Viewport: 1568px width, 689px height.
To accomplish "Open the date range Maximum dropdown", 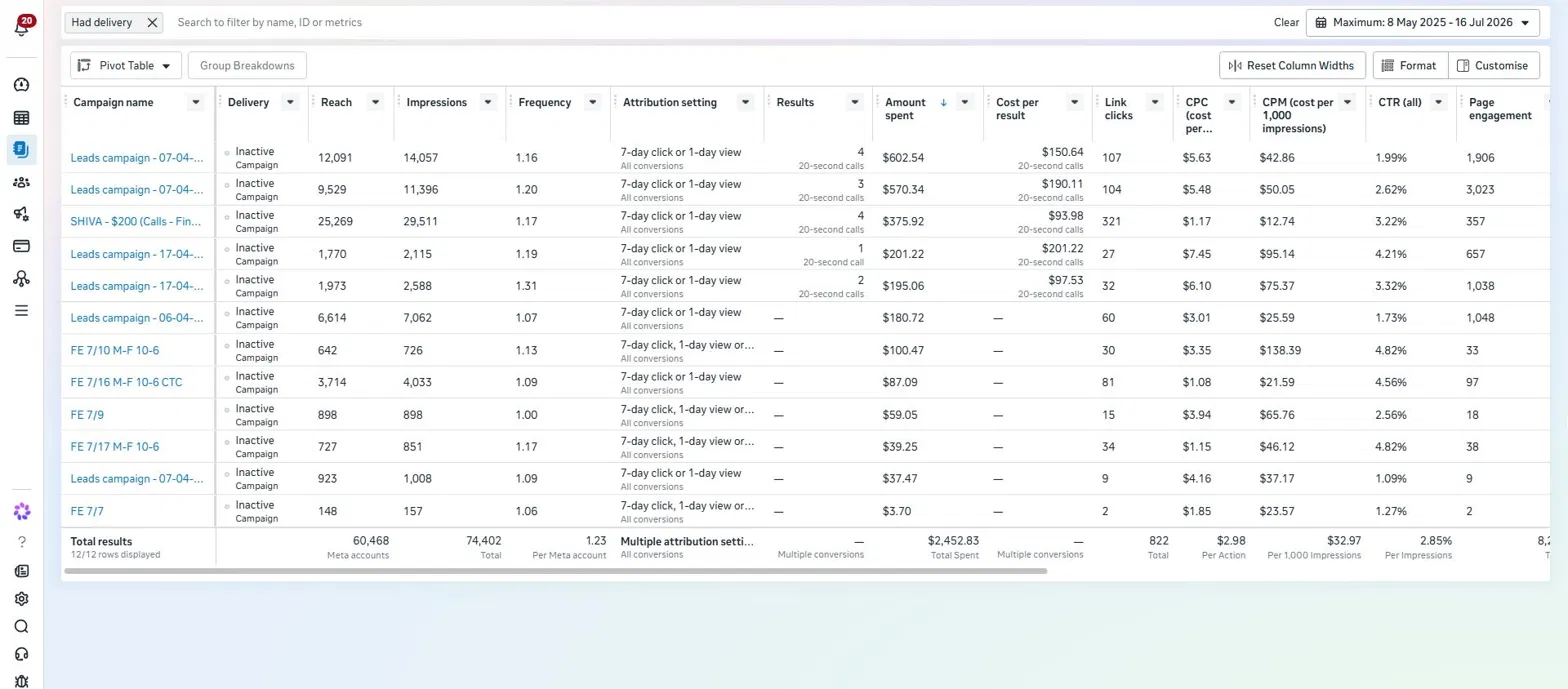I will pos(1423,22).
